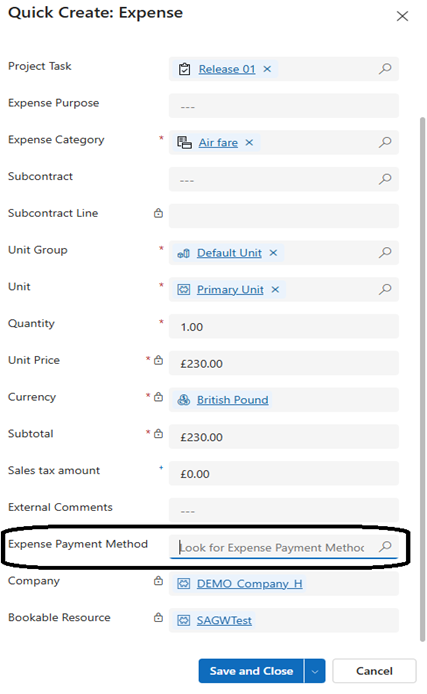Open the SAGWTest bookable resource link
Screen dimensions: 427x694
coord(224,621)
